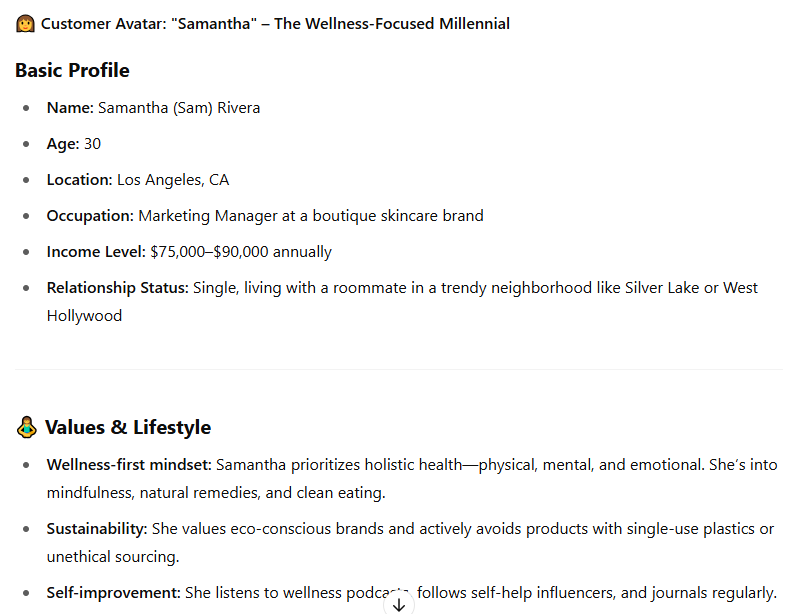Screen dimensions: 798x614
Task: Click the Customer Avatar Samantha title
Action: 275,24
